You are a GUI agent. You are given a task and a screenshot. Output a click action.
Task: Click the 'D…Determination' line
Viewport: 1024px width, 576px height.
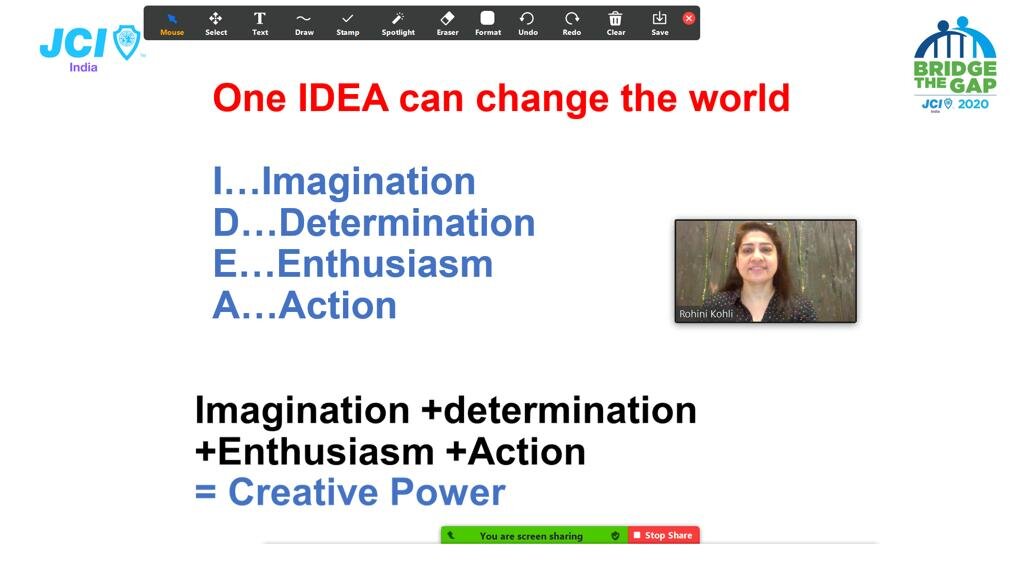tap(374, 223)
